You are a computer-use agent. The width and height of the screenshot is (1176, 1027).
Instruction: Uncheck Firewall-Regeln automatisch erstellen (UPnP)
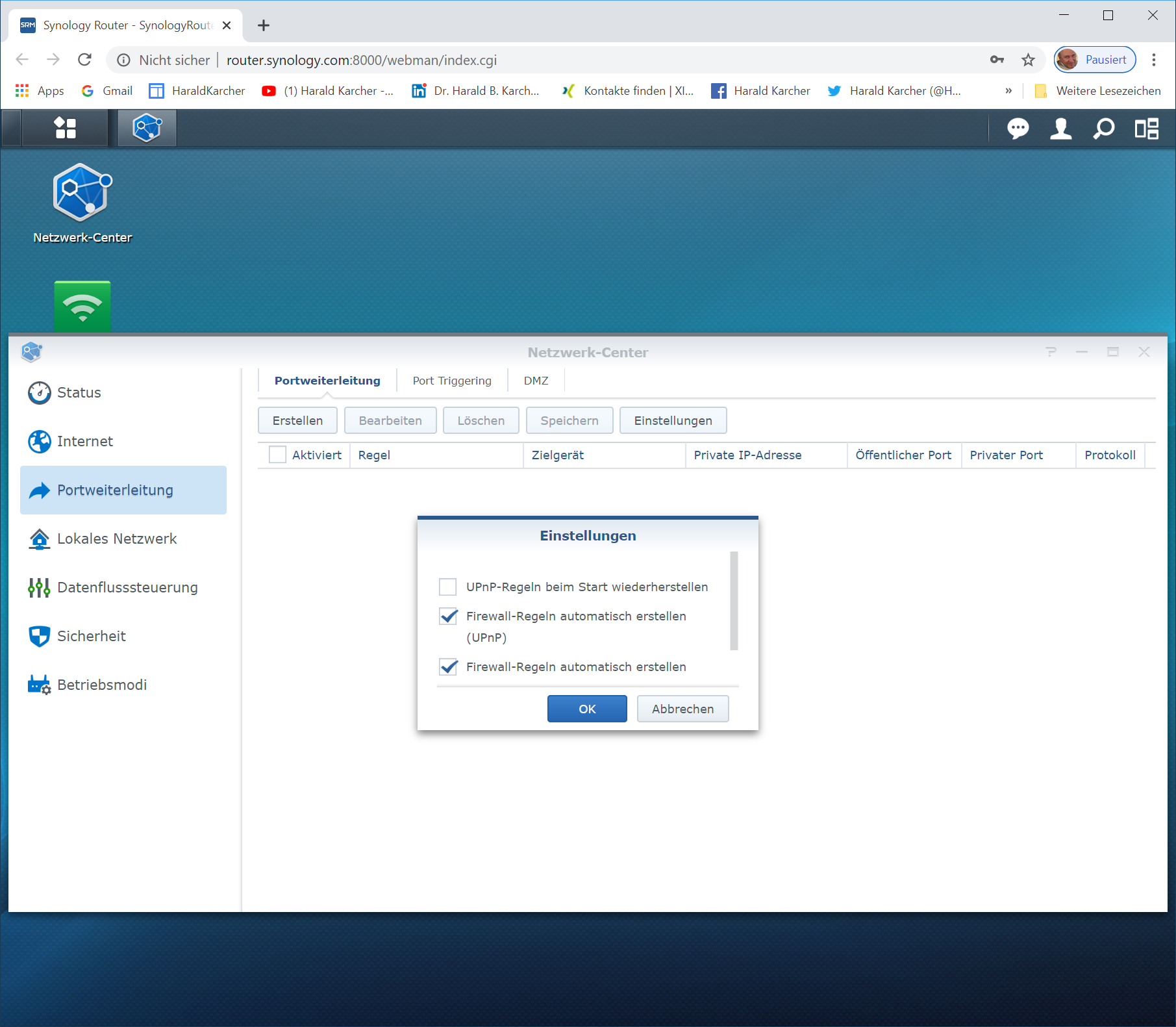(x=448, y=616)
